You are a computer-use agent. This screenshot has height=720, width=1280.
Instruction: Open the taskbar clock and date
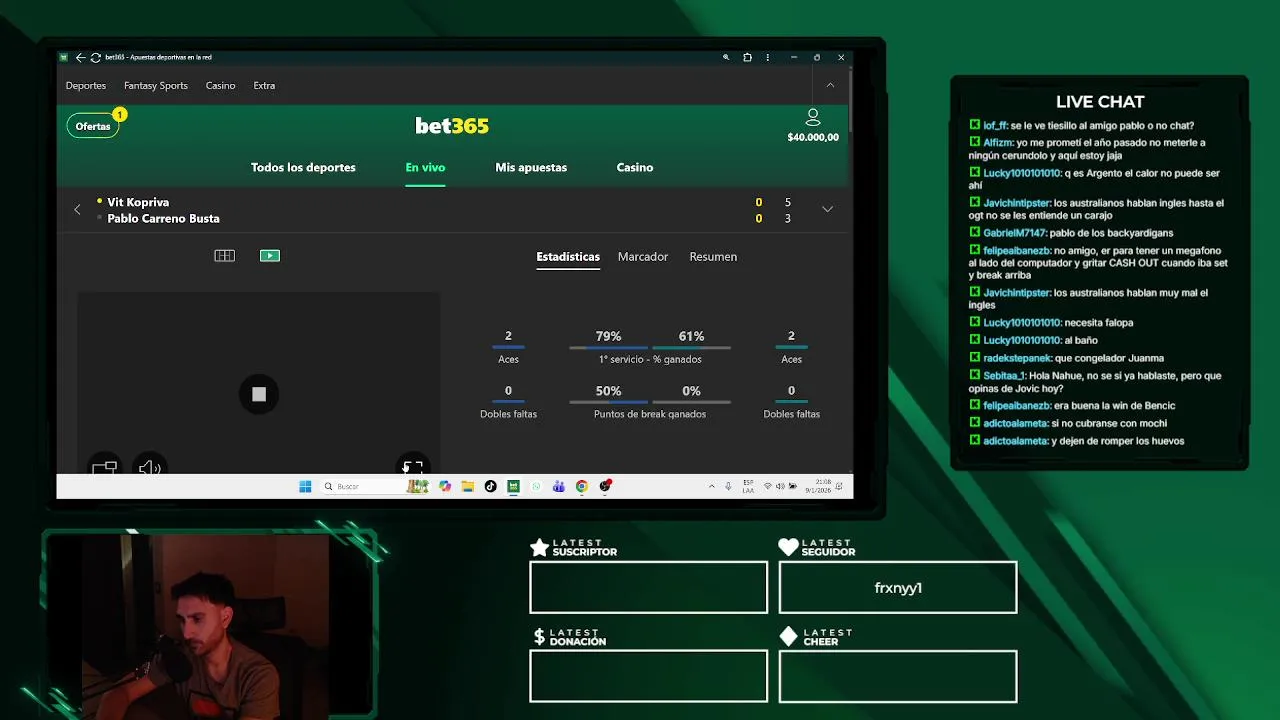818,486
